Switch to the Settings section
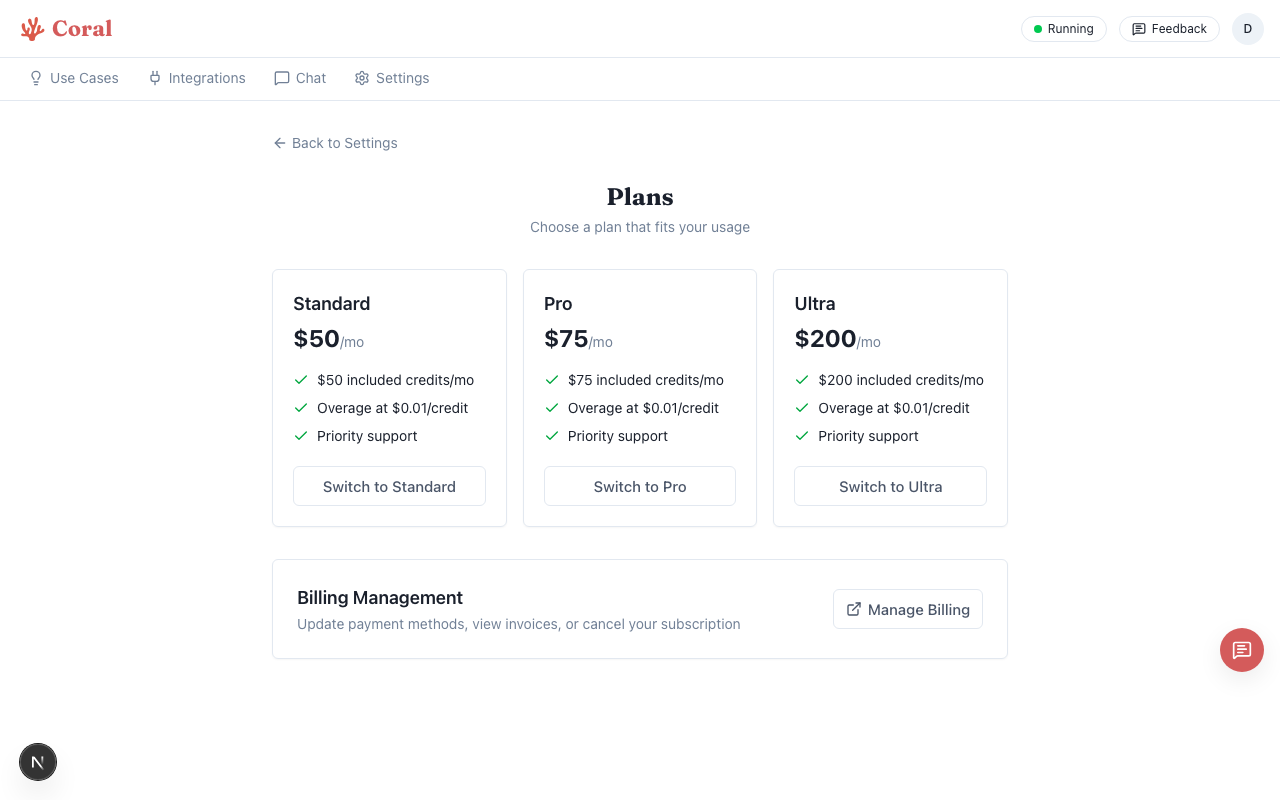 391,78
